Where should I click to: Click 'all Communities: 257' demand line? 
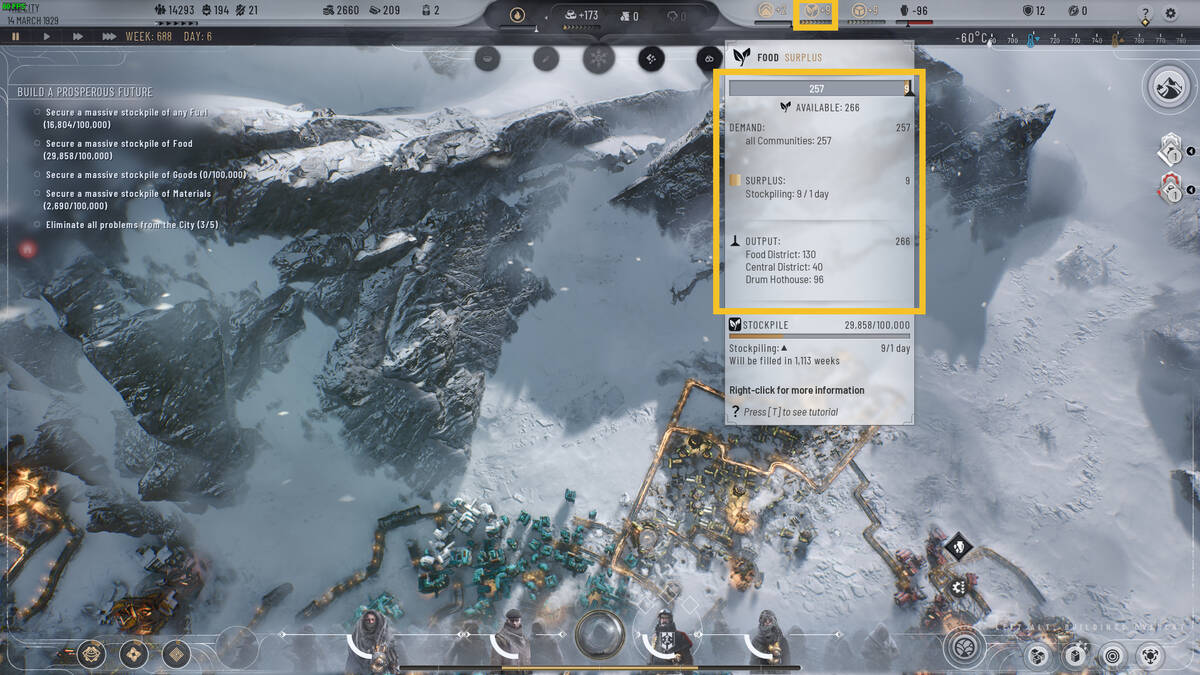(788, 141)
